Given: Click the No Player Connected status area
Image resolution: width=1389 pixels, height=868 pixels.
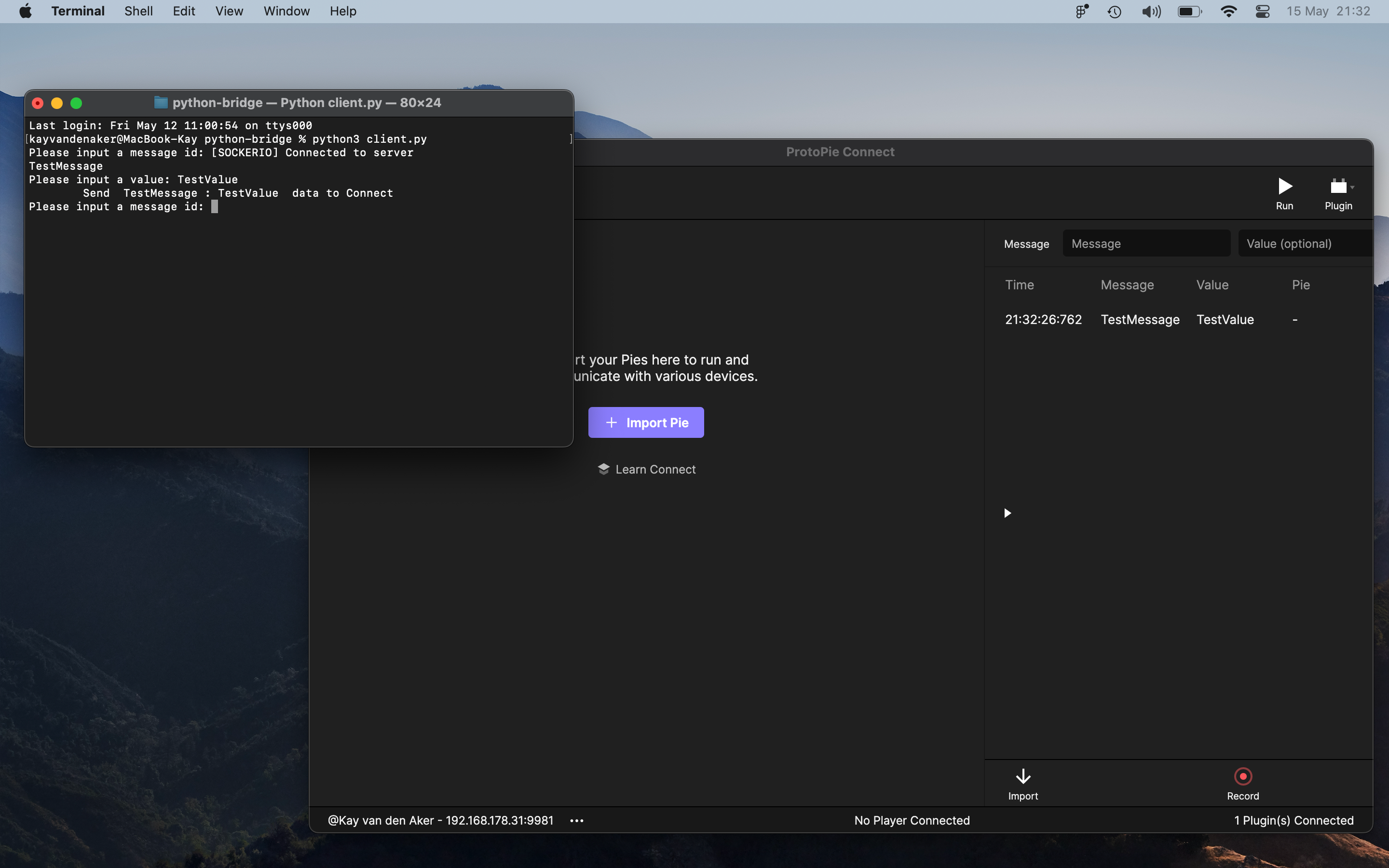Looking at the screenshot, I should (x=912, y=819).
